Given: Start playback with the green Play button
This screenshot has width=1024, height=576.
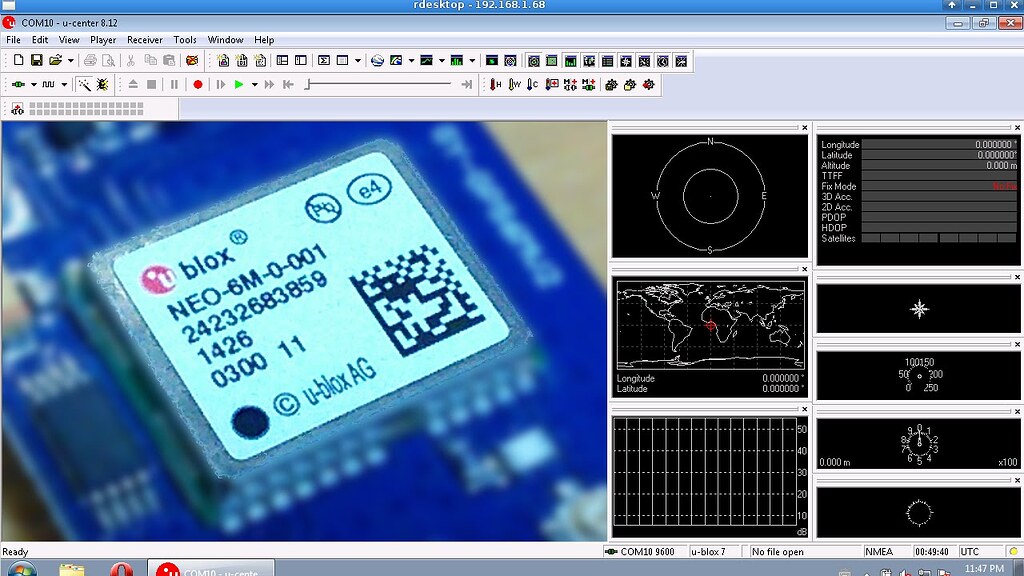Looking at the screenshot, I should 240,84.
